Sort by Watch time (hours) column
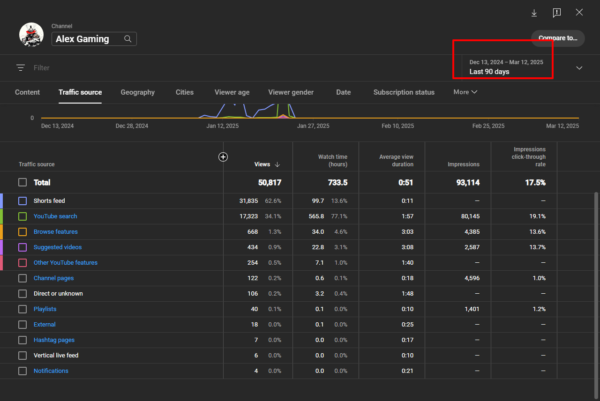The width and height of the screenshot is (600, 401). 333,160
